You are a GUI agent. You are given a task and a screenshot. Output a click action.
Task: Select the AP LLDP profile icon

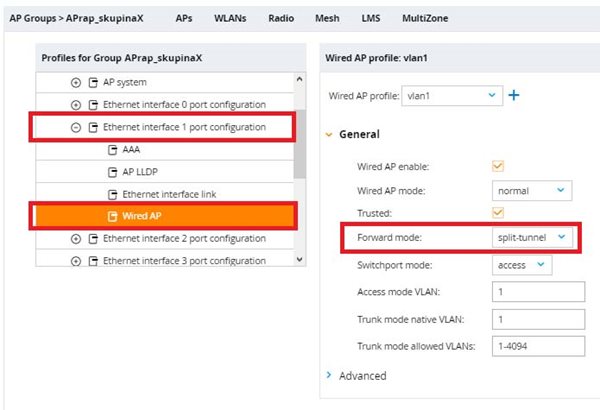tap(112, 172)
